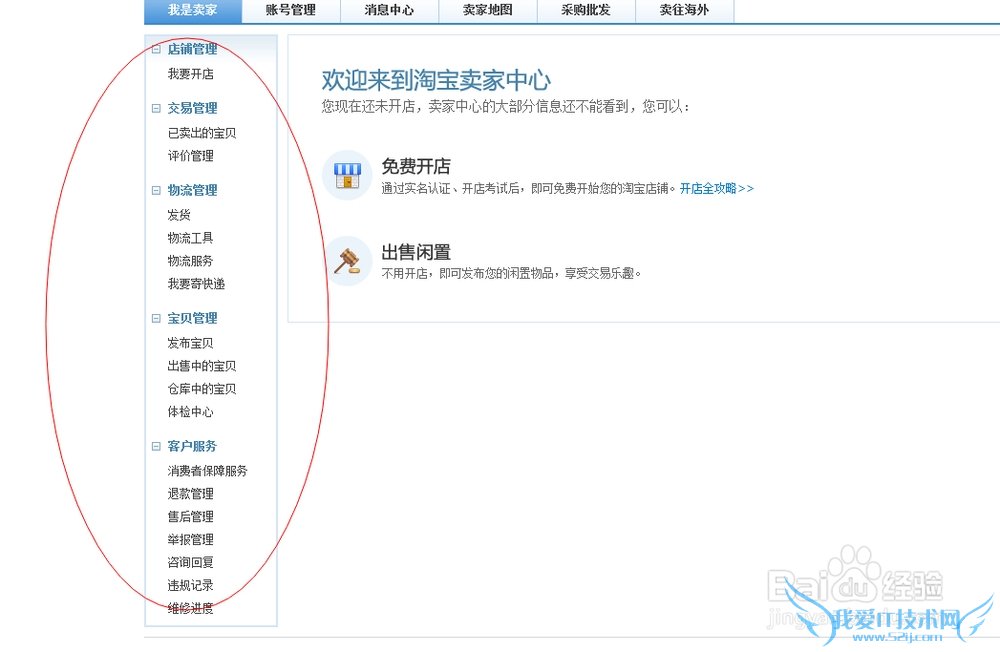Viewport: 1000px width, 652px height.
Task: Switch to 账号管理 tab
Action: pos(291,10)
